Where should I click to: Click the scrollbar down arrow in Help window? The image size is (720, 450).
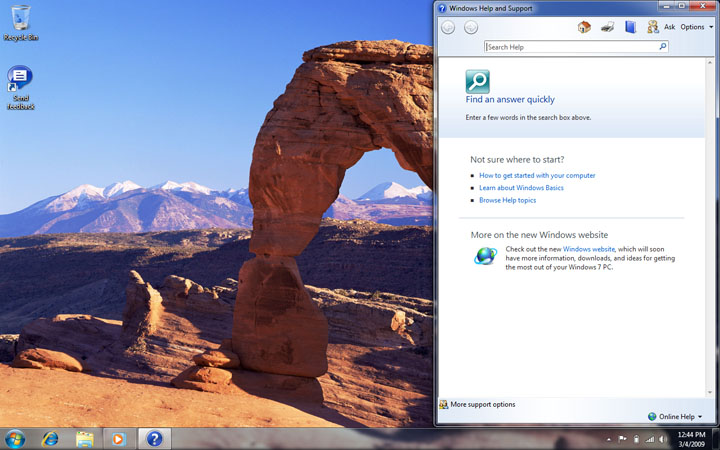[710, 393]
